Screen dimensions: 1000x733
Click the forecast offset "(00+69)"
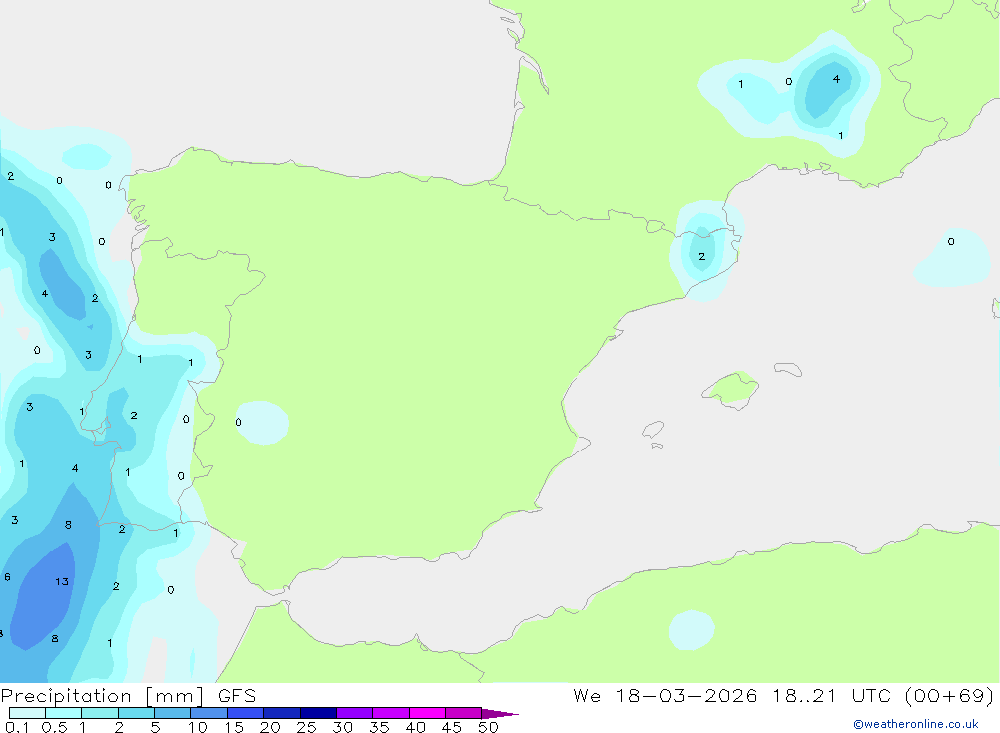click(x=950, y=695)
